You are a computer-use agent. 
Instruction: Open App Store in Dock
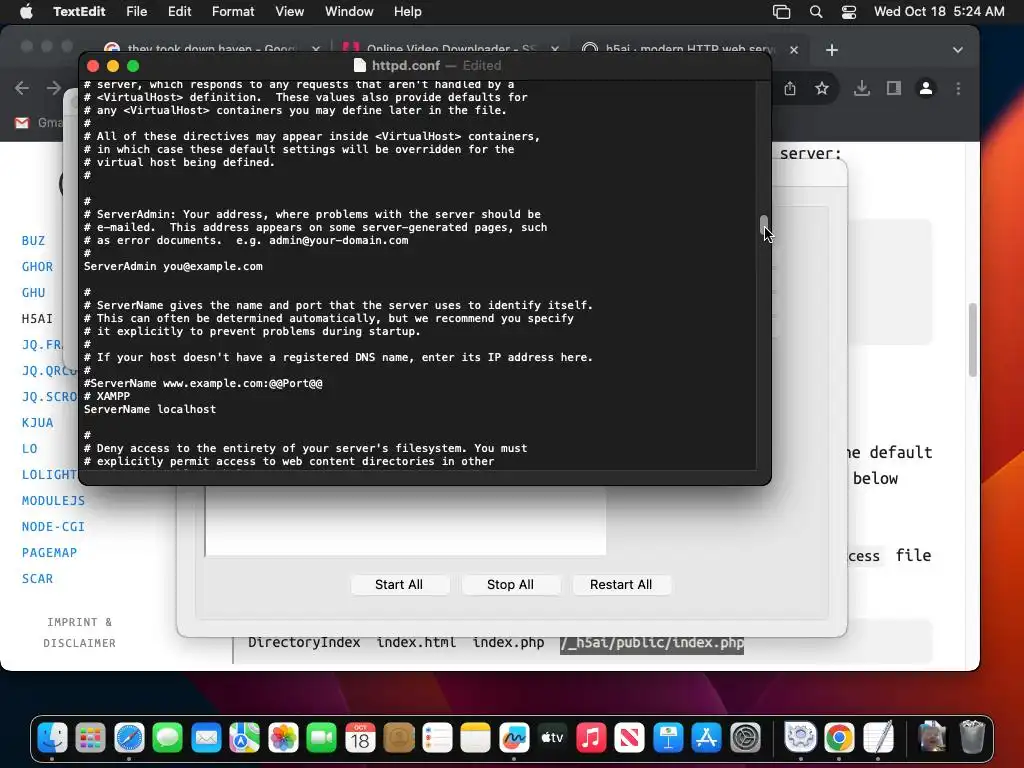tap(707, 738)
